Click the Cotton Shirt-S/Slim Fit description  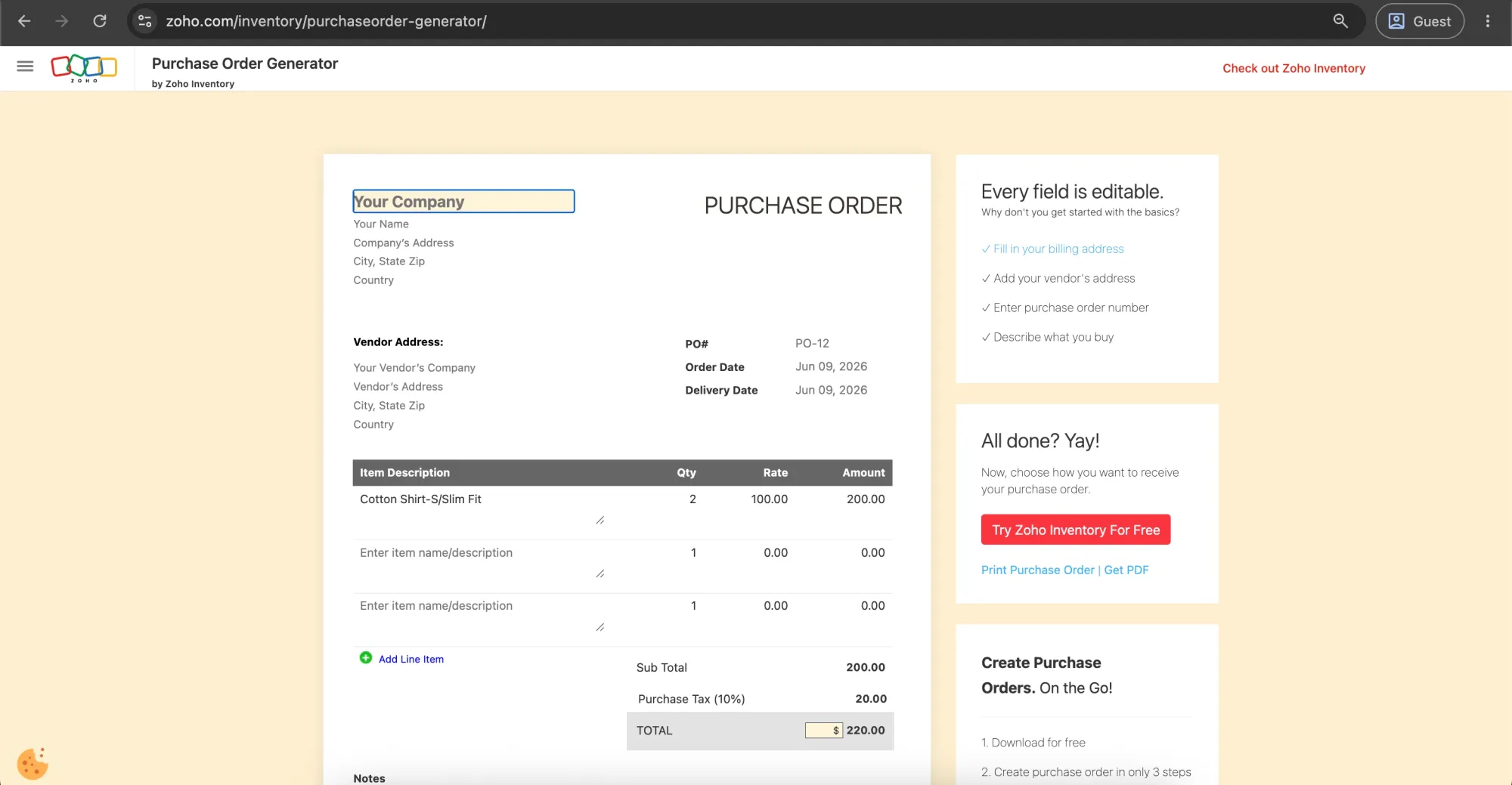pos(420,499)
